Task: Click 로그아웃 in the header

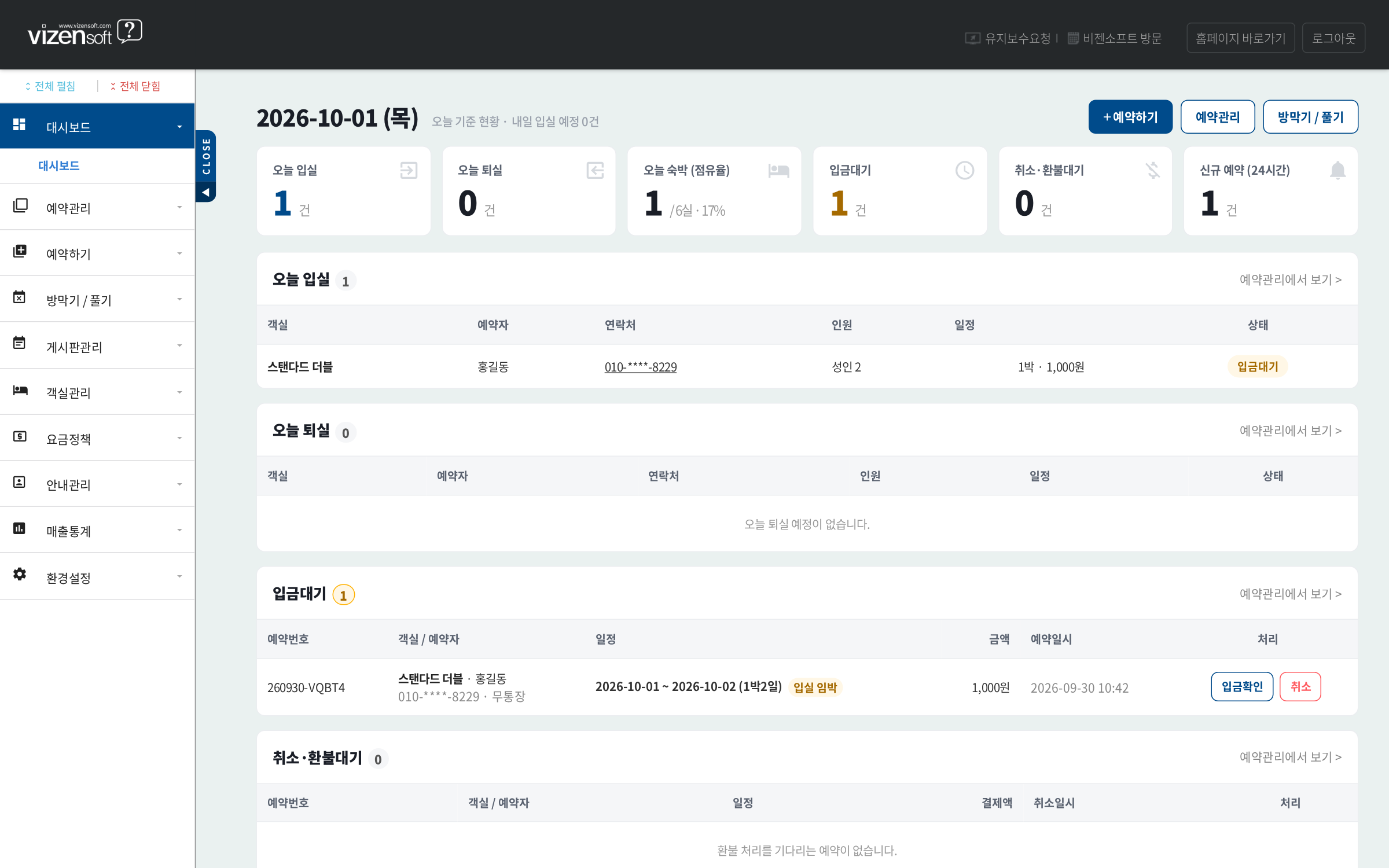Action: (x=1333, y=38)
